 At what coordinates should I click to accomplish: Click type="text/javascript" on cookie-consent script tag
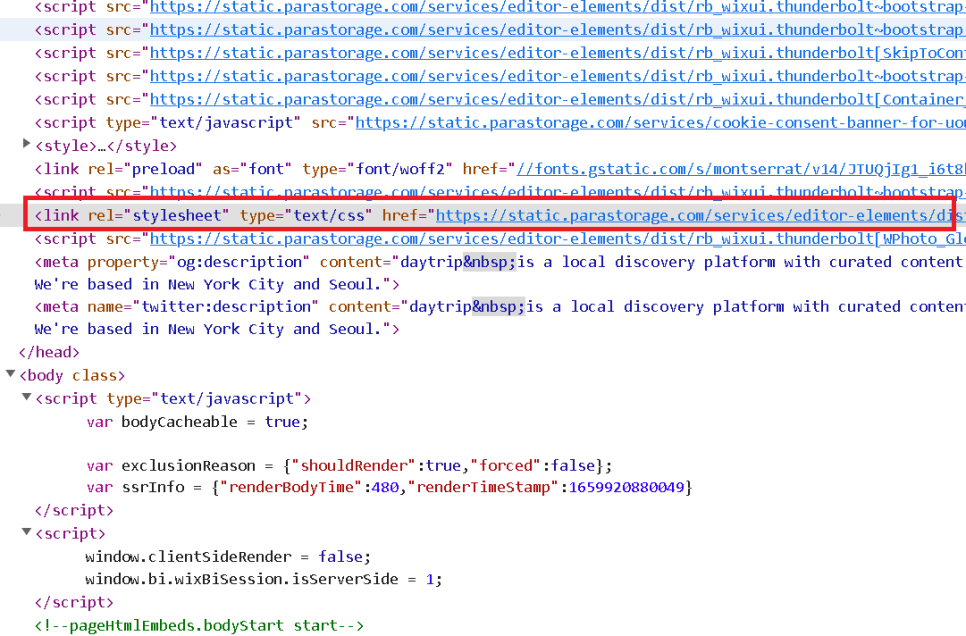click(203, 123)
